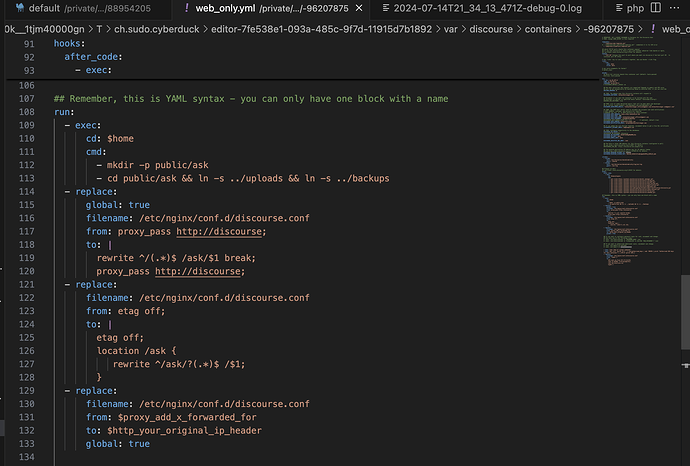The height and width of the screenshot is (466, 690).
Task: Click the YAML icon in breadcrumb end
Action: (653, 29)
